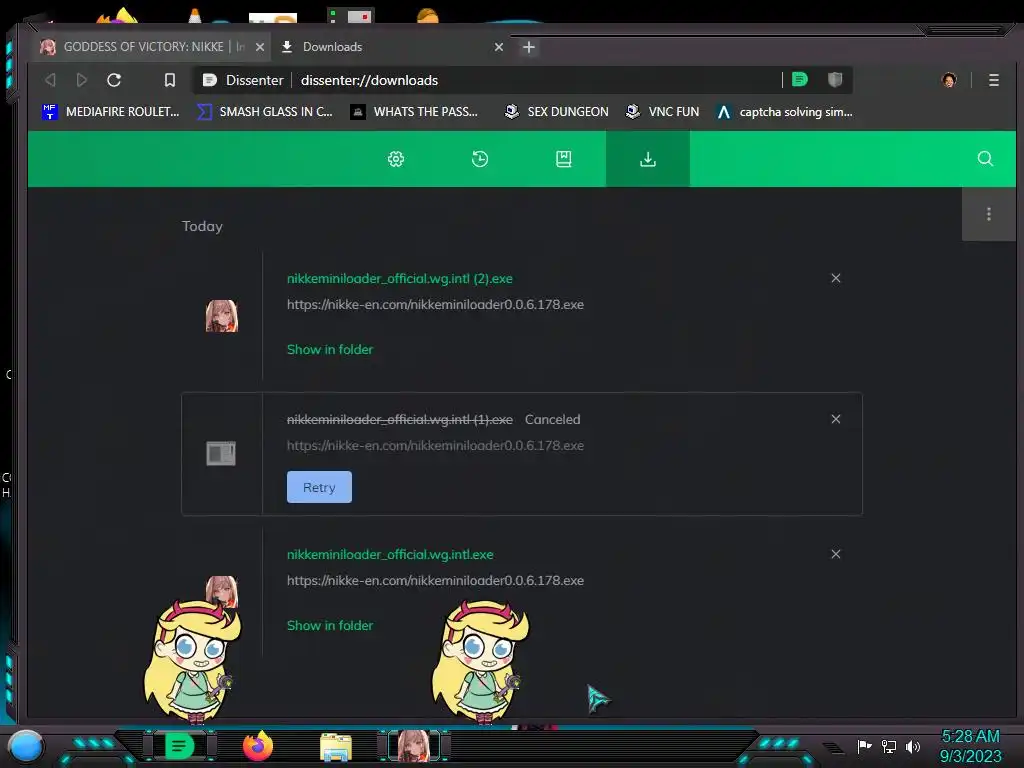Remove nikkeminiloader_official.wg.intl (2).exe from the list

835,278
